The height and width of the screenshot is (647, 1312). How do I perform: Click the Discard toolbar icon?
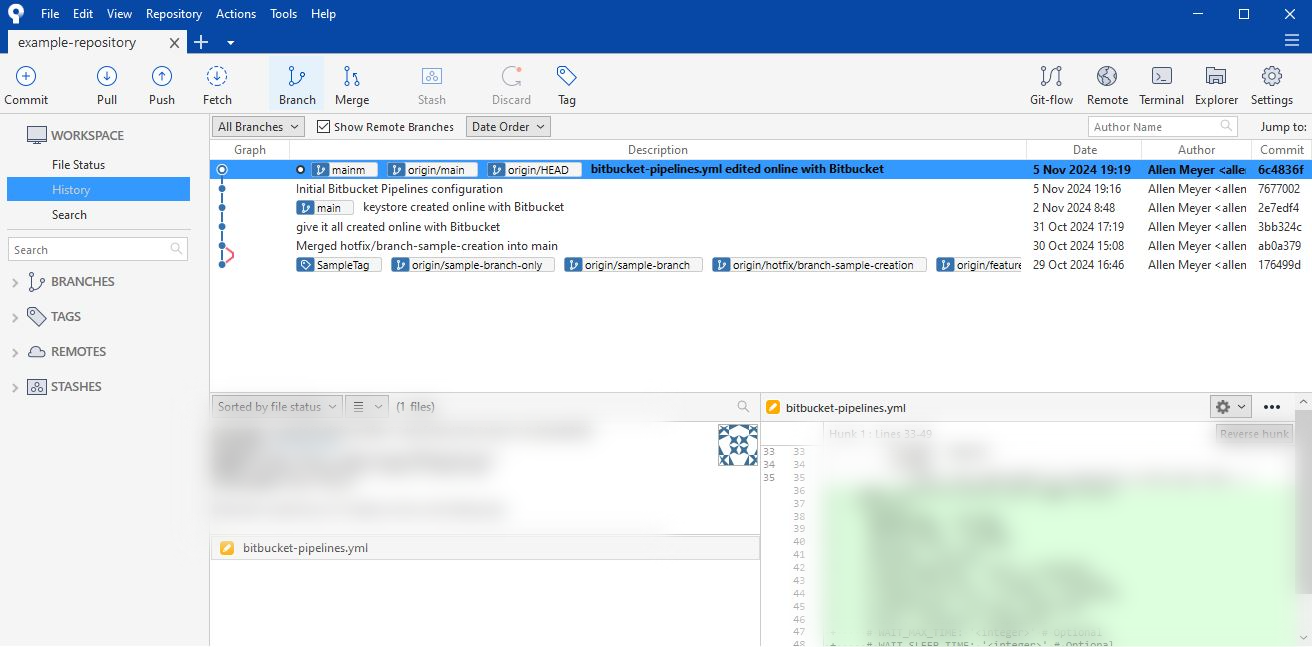[x=511, y=85]
